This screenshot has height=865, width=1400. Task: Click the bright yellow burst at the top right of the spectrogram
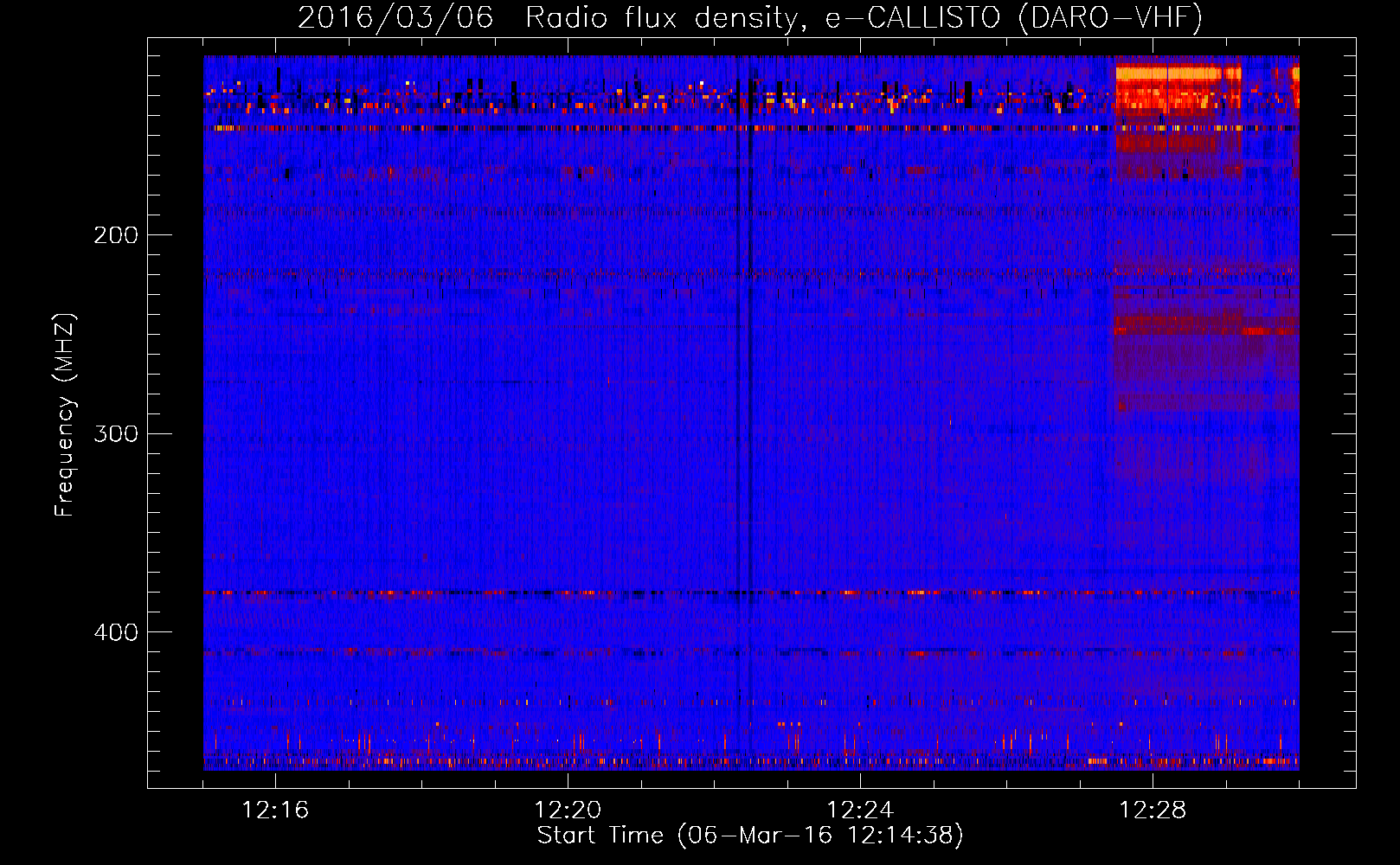click(x=1177, y=75)
